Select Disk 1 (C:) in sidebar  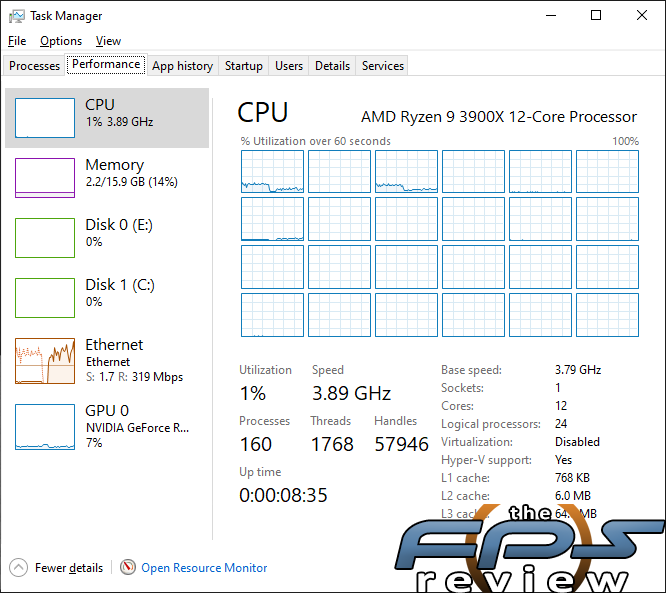(x=107, y=297)
